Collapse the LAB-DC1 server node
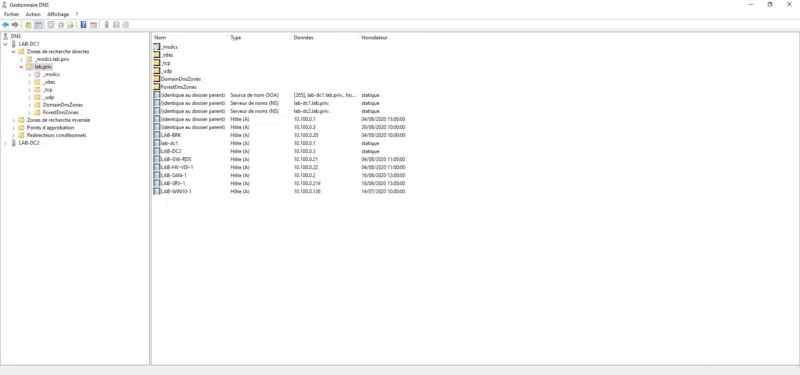 pos(6,44)
